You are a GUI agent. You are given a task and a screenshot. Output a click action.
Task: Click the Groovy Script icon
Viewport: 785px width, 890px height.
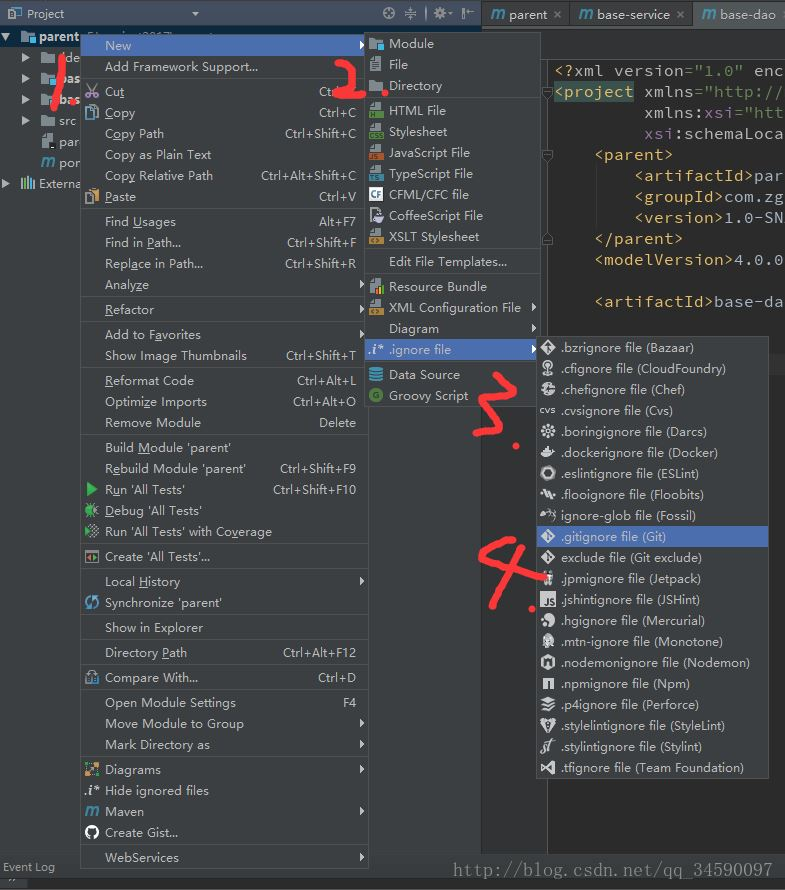[376, 396]
